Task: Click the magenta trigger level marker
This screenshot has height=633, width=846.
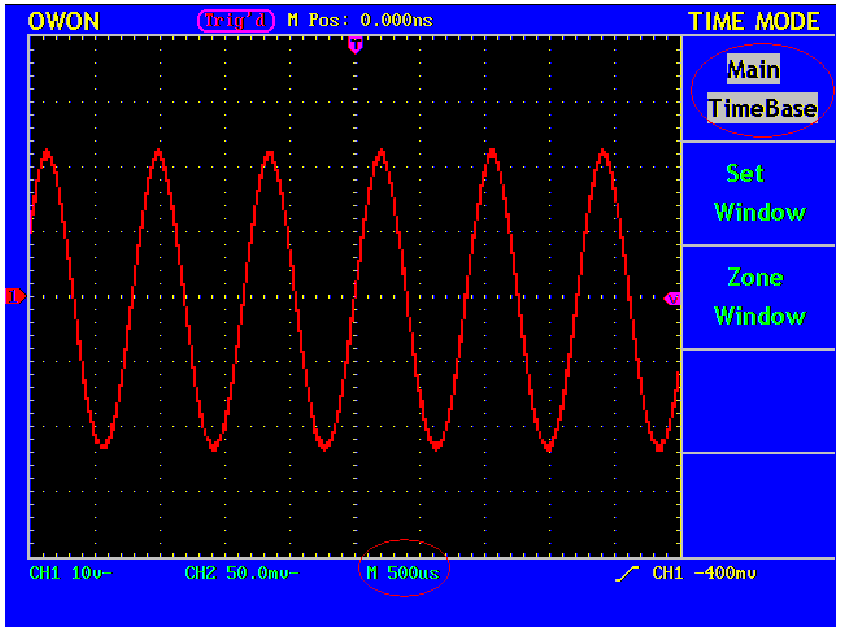Action: click(672, 298)
